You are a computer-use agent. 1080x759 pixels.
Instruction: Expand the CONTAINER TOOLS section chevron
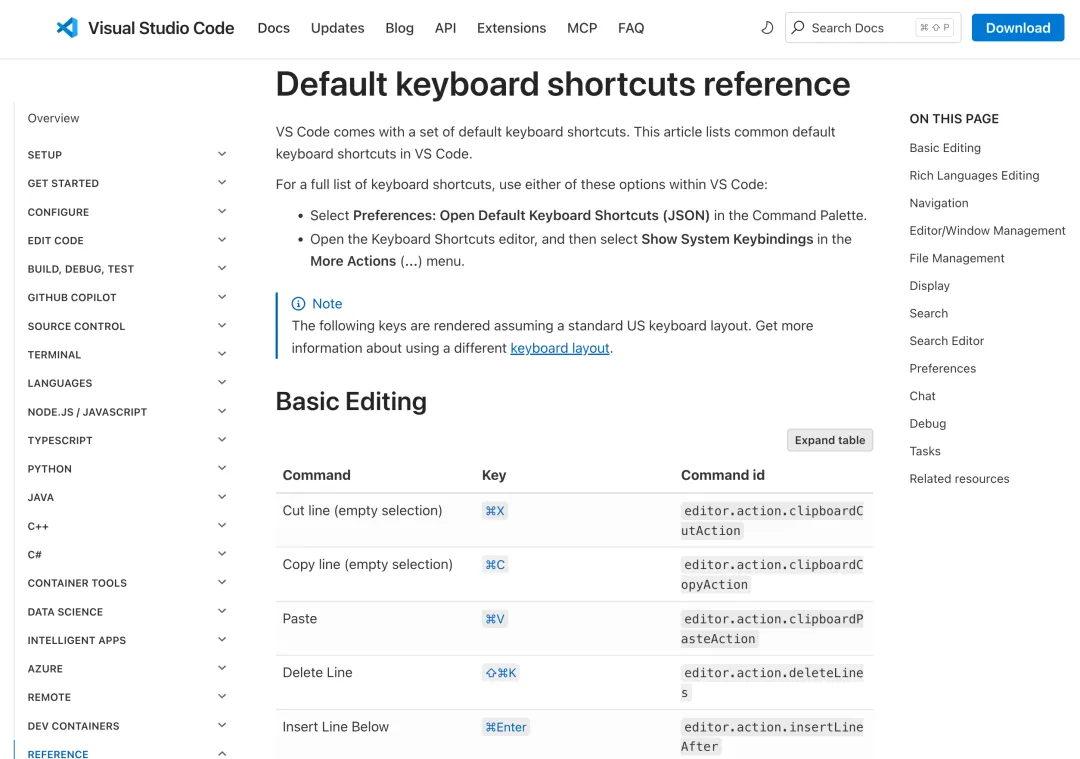pyautogui.click(x=222, y=583)
